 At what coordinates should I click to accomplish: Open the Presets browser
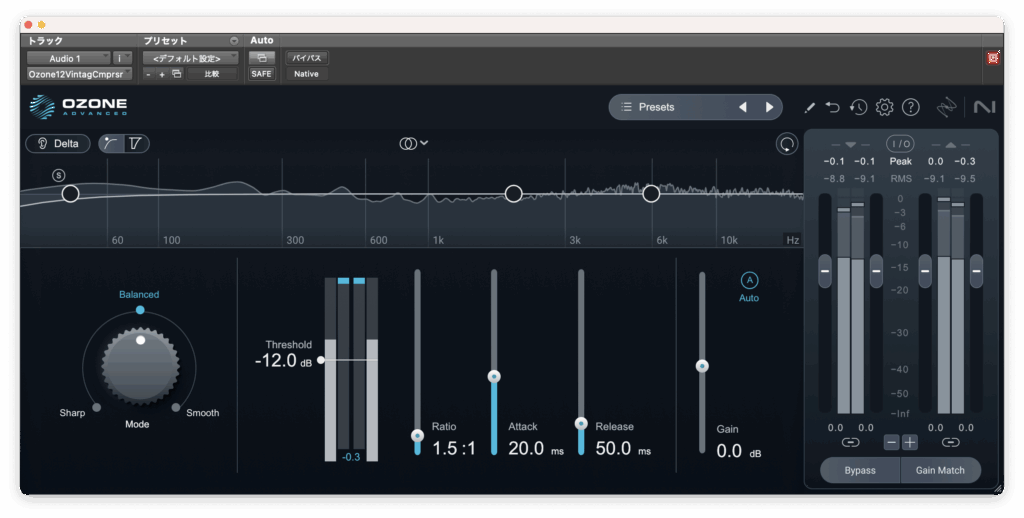[x=670, y=107]
